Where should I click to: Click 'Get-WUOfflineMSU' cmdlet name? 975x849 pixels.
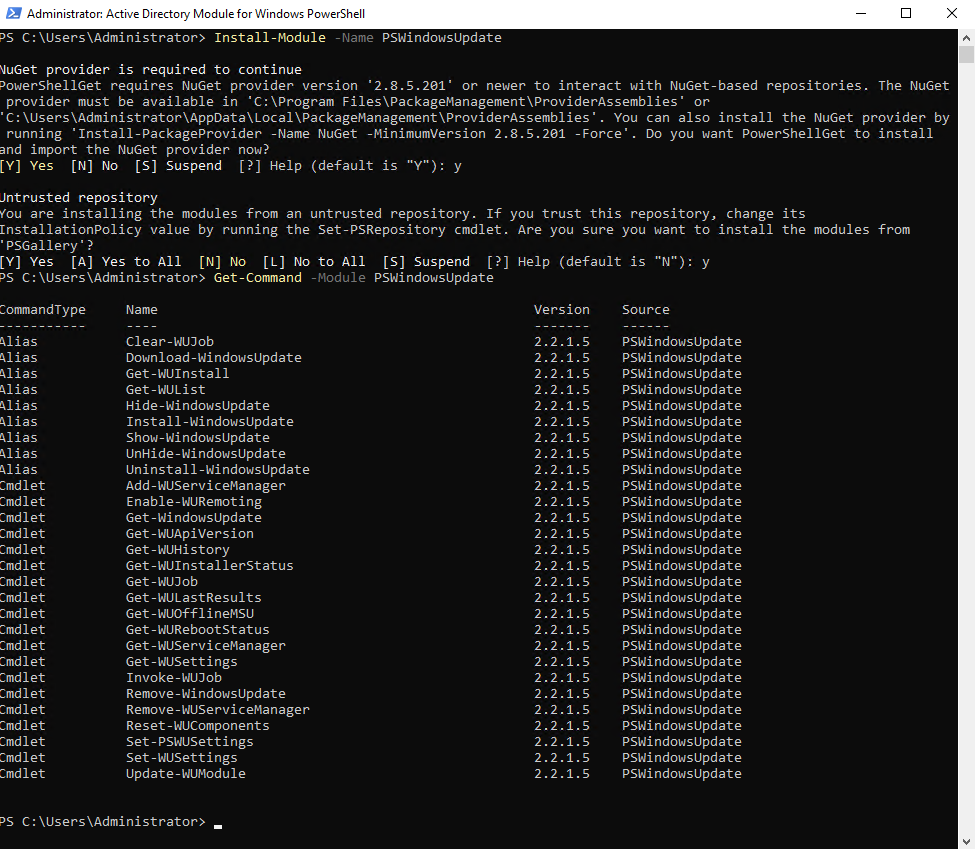pos(190,614)
